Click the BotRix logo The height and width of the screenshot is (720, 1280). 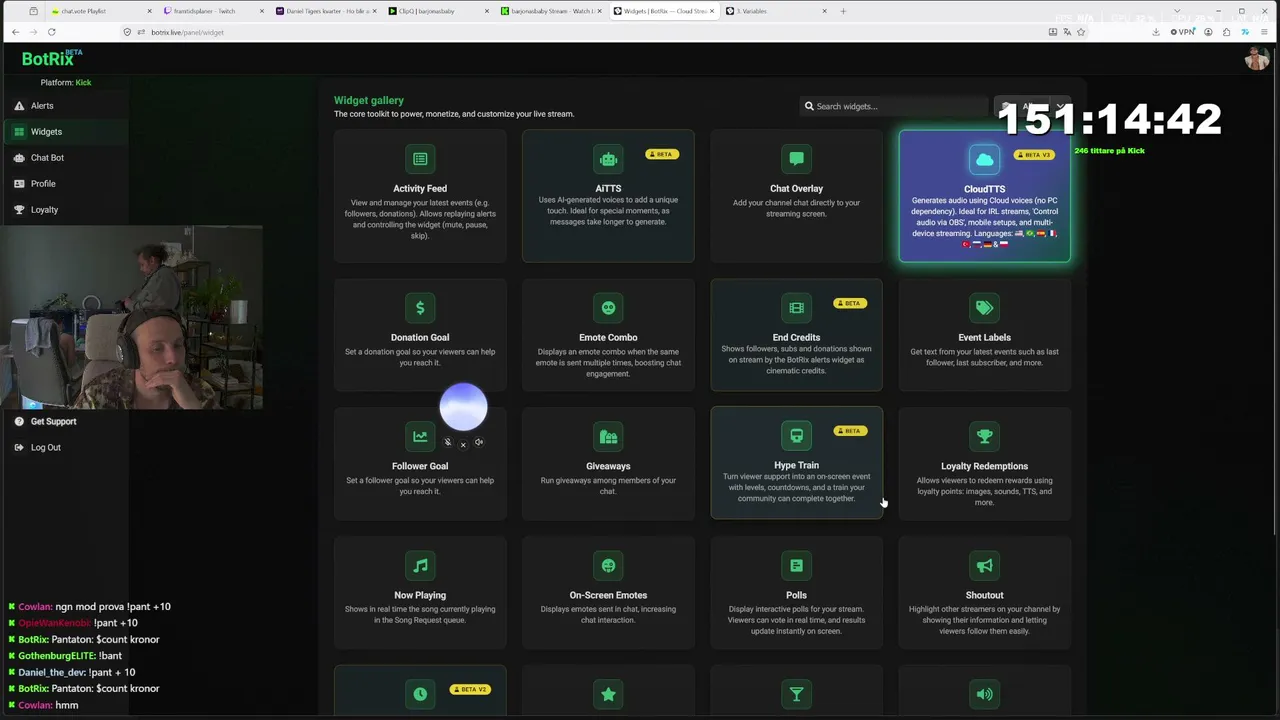coord(52,58)
